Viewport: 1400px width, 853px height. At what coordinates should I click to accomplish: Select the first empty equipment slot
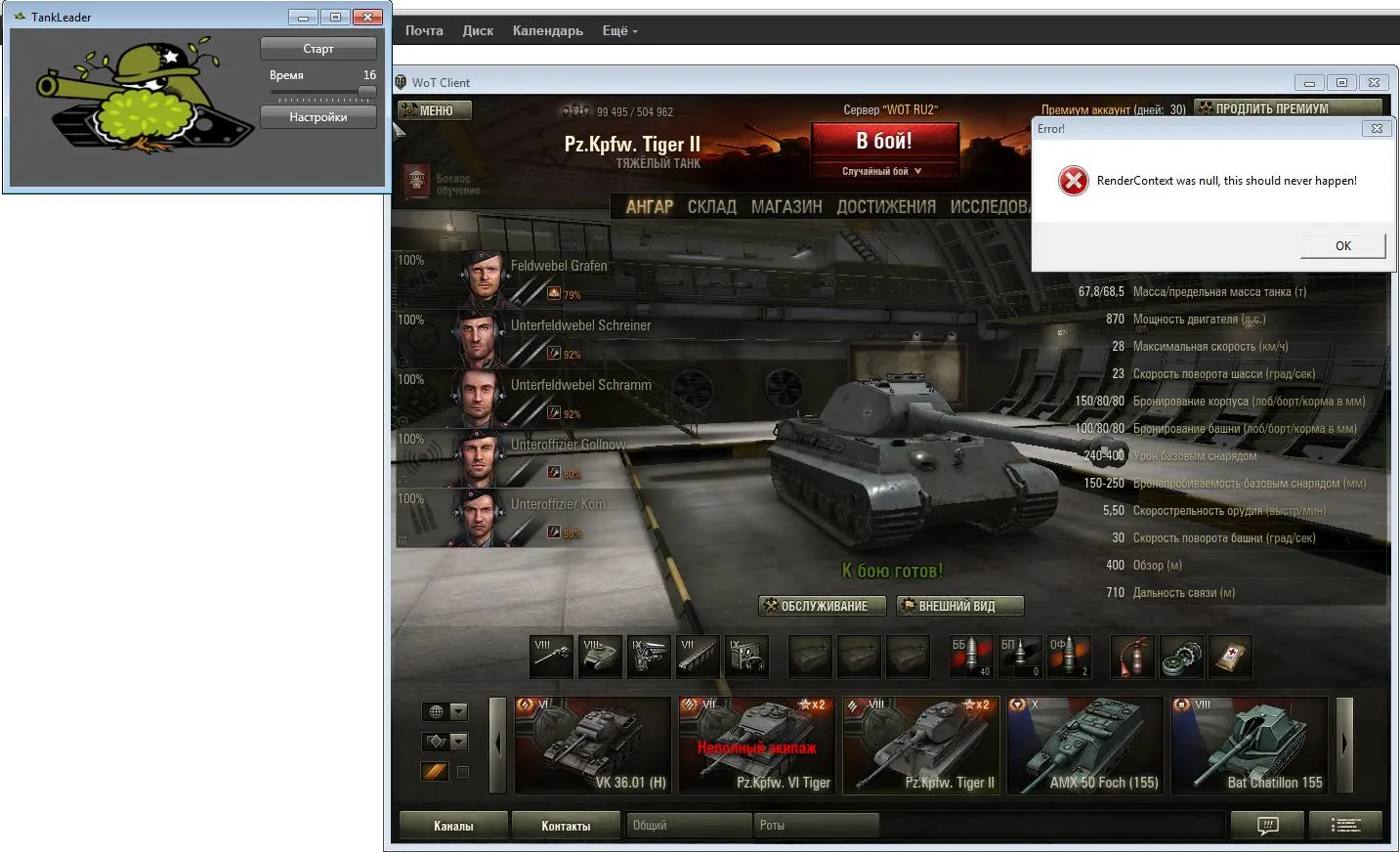[x=810, y=657]
